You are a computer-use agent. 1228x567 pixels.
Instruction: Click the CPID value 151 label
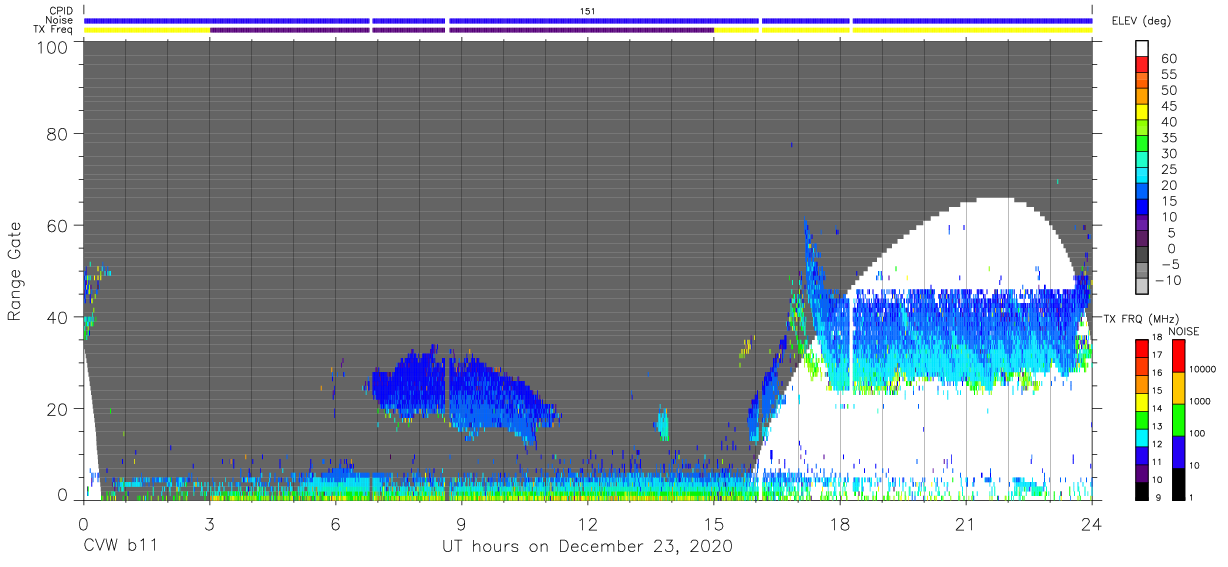point(587,10)
